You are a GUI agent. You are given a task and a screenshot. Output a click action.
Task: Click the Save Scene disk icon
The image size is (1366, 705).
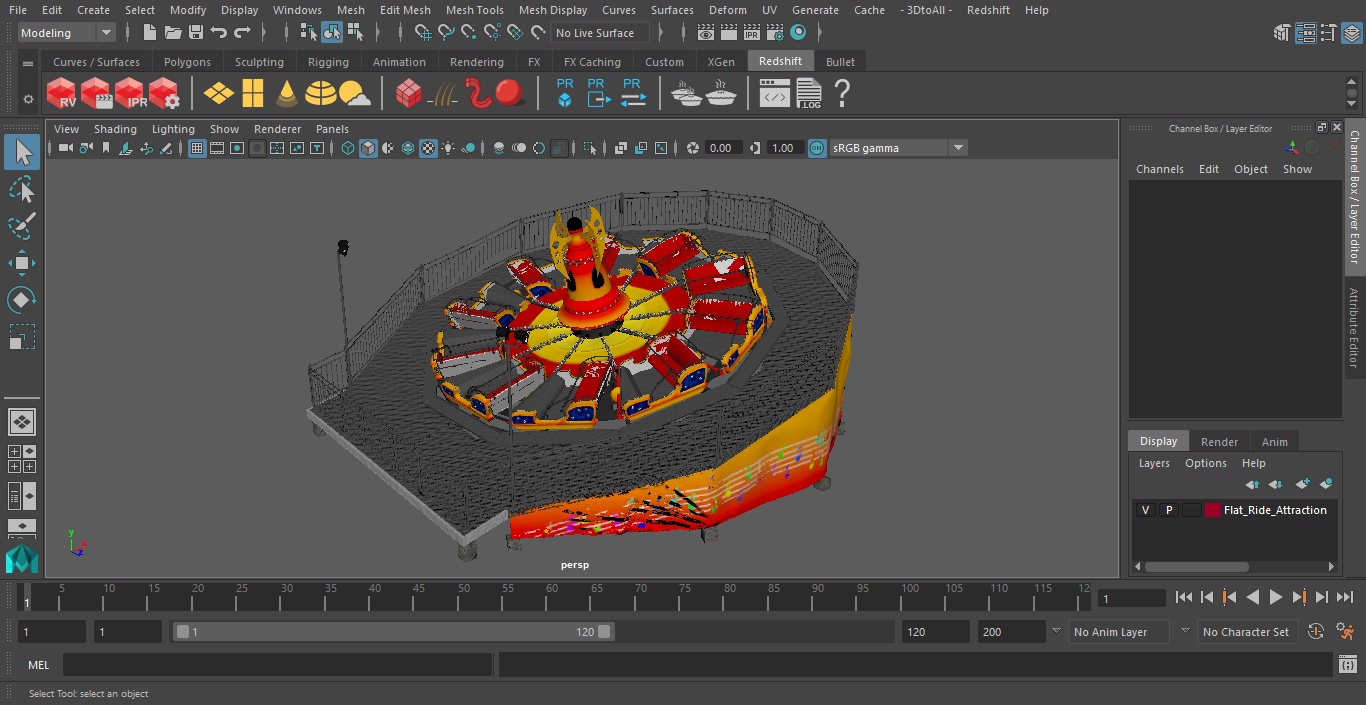(x=196, y=33)
